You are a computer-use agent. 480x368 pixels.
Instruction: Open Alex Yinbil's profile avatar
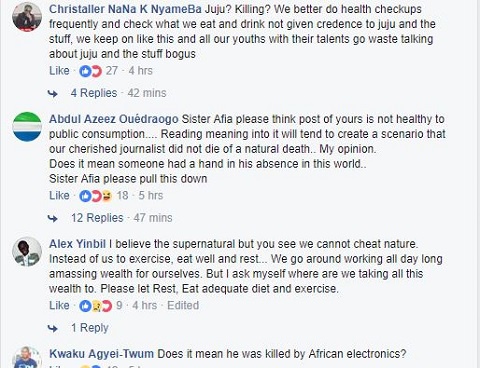point(27,251)
